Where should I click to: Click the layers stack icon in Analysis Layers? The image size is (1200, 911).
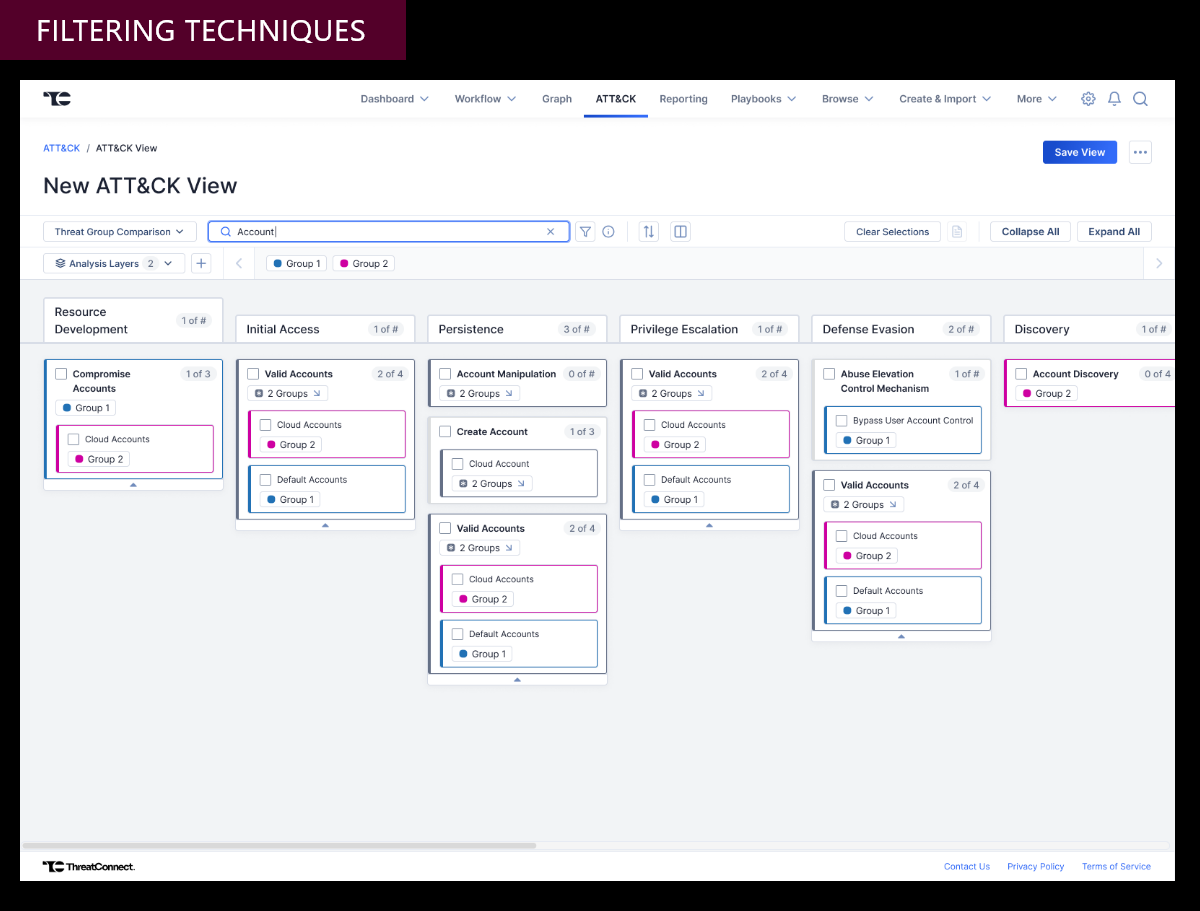tap(60, 264)
